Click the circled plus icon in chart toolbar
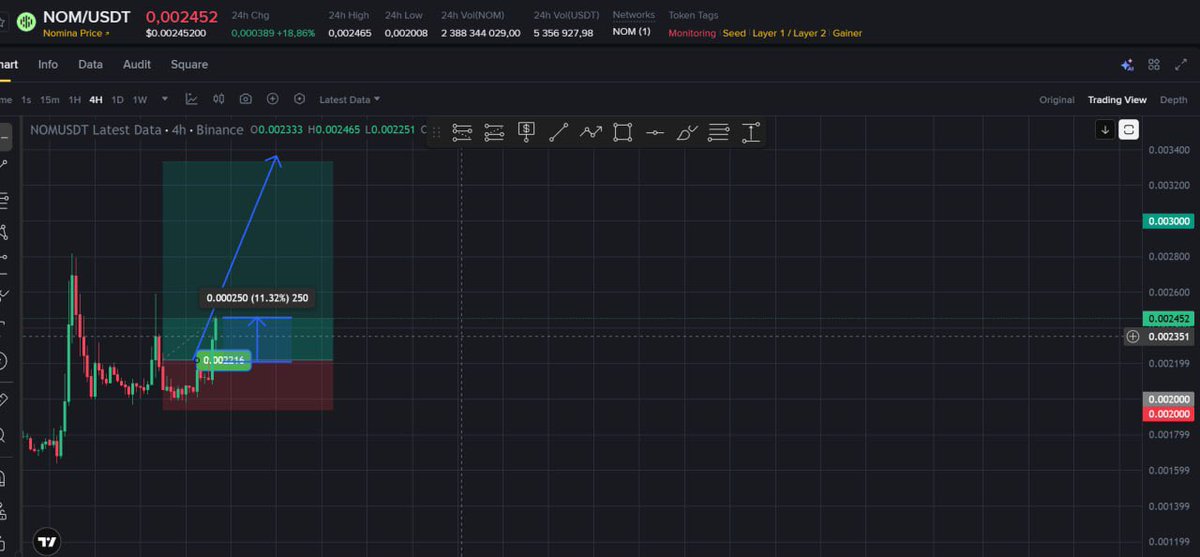Image resolution: width=1200 pixels, height=557 pixels. (272, 99)
